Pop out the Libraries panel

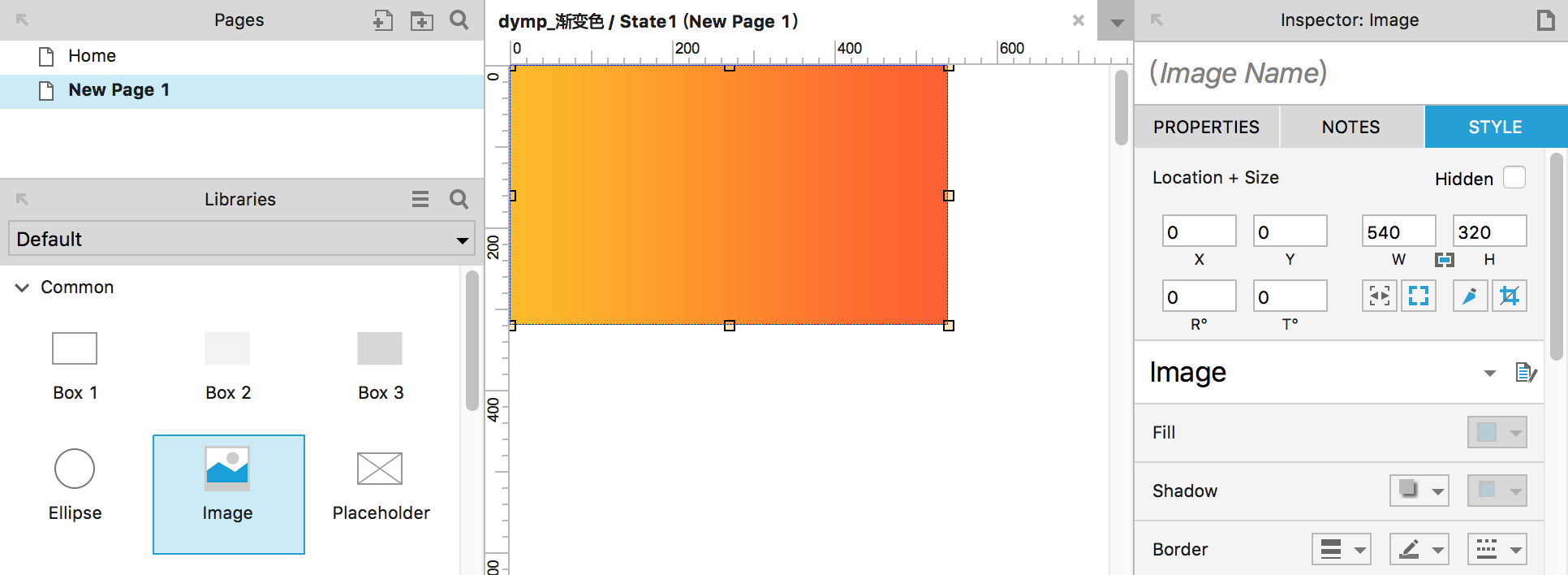(x=22, y=199)
